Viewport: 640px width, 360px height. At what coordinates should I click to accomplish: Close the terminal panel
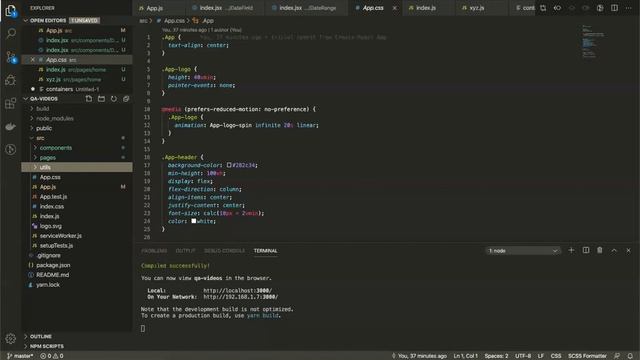628,250
